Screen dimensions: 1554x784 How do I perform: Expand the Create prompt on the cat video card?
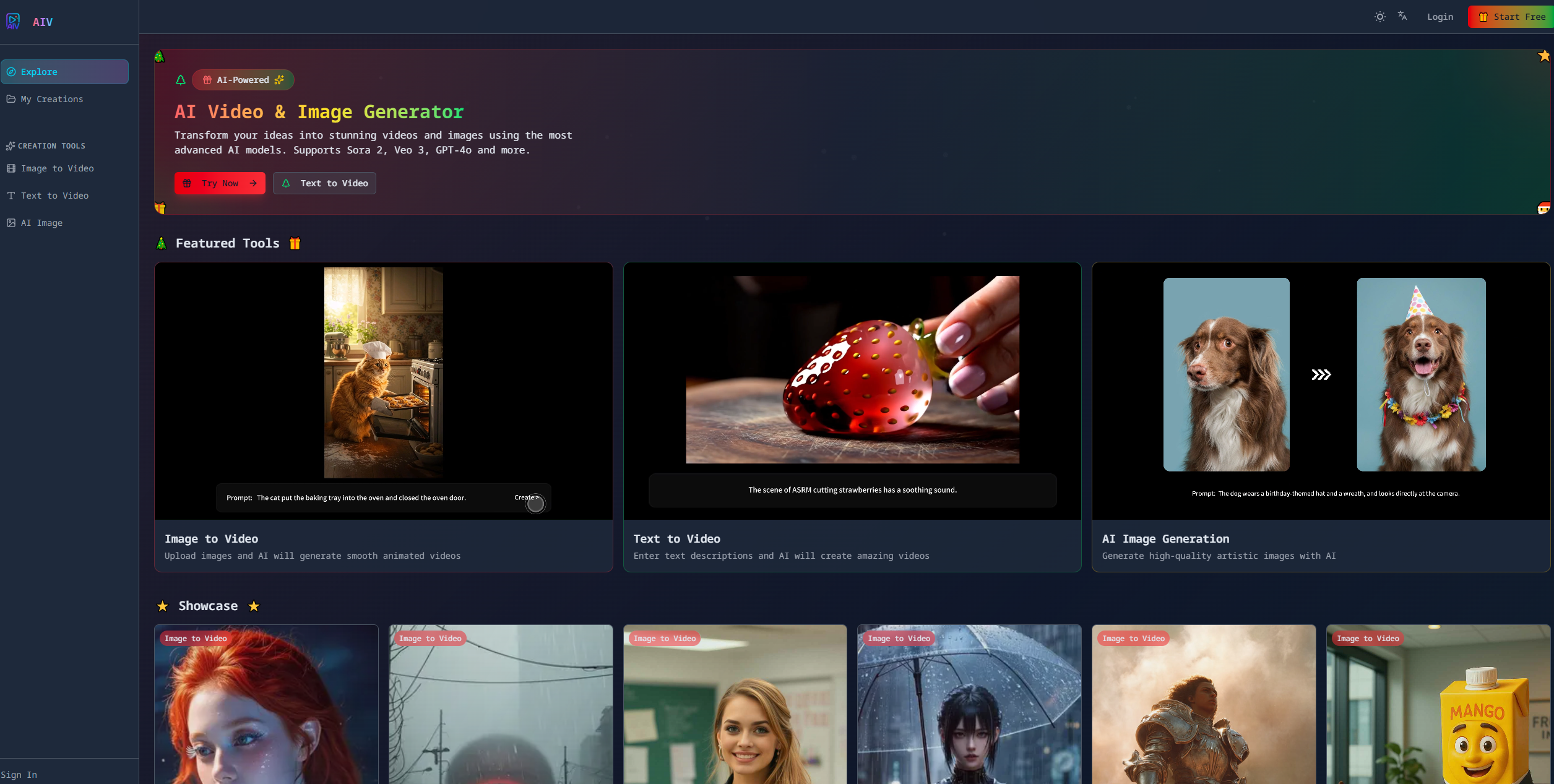(x=525, y=497)
